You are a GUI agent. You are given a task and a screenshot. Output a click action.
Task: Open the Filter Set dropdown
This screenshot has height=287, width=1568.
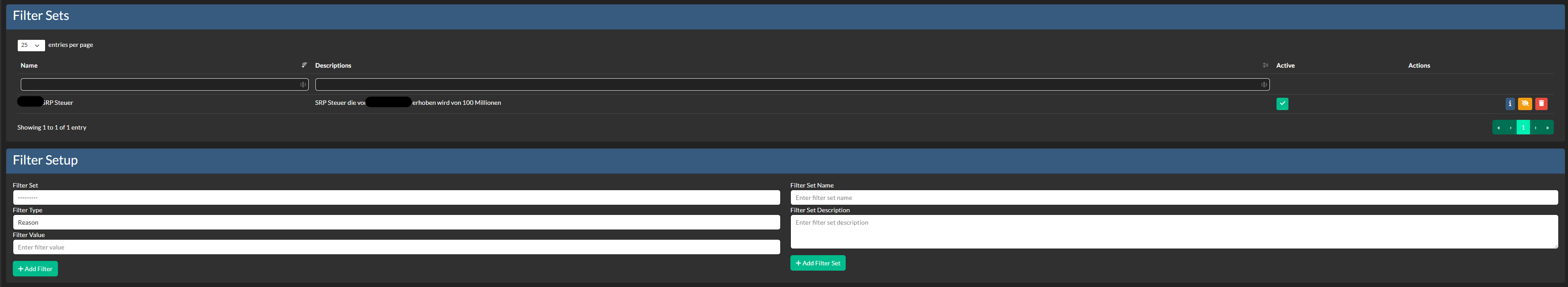pyautogui.click(x=396, y=198)
